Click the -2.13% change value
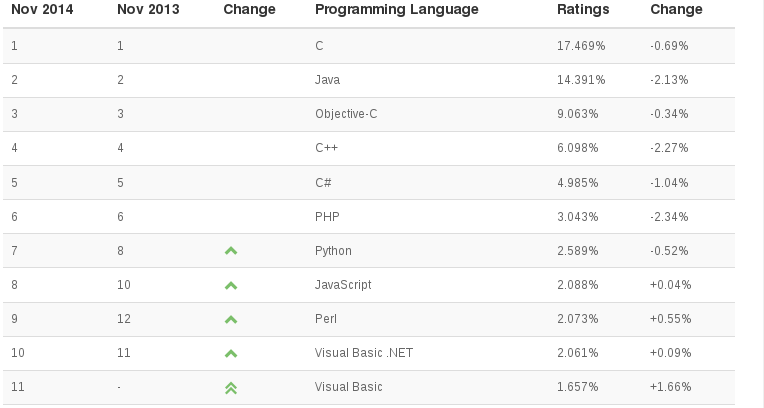 pyautogui.click(x=669, y=80)
